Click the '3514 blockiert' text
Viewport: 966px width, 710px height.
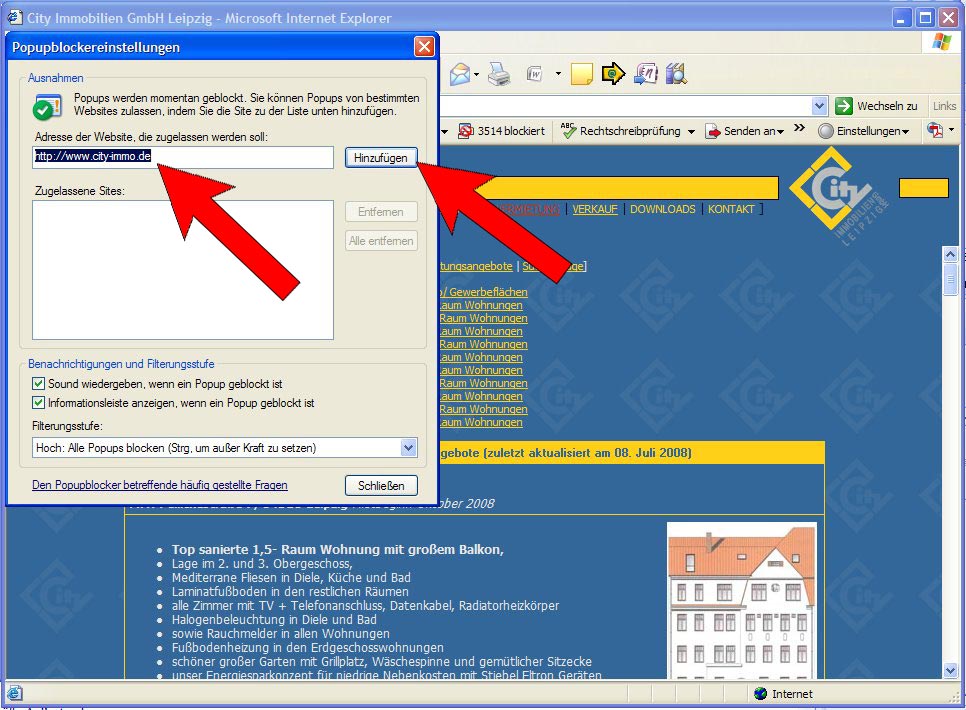[x=511, y=131]
